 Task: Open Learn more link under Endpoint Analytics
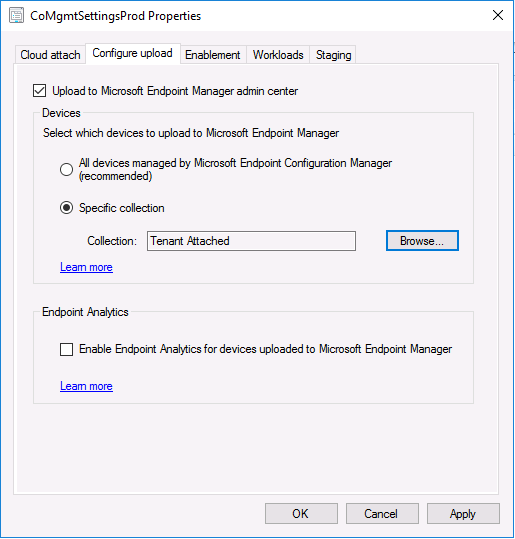(x=86, y=386)
